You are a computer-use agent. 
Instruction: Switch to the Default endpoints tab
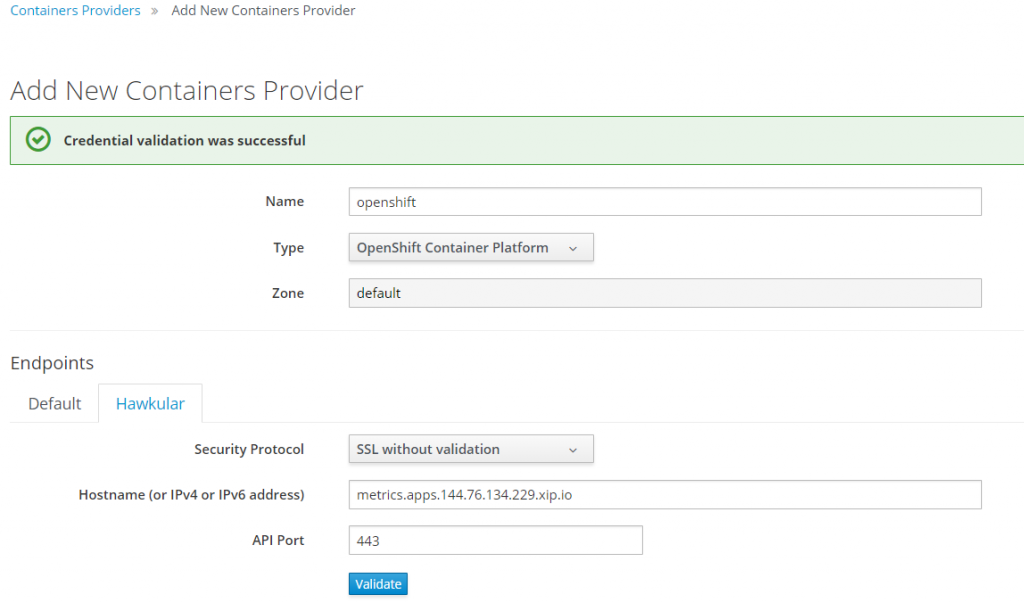click(54, 403)
